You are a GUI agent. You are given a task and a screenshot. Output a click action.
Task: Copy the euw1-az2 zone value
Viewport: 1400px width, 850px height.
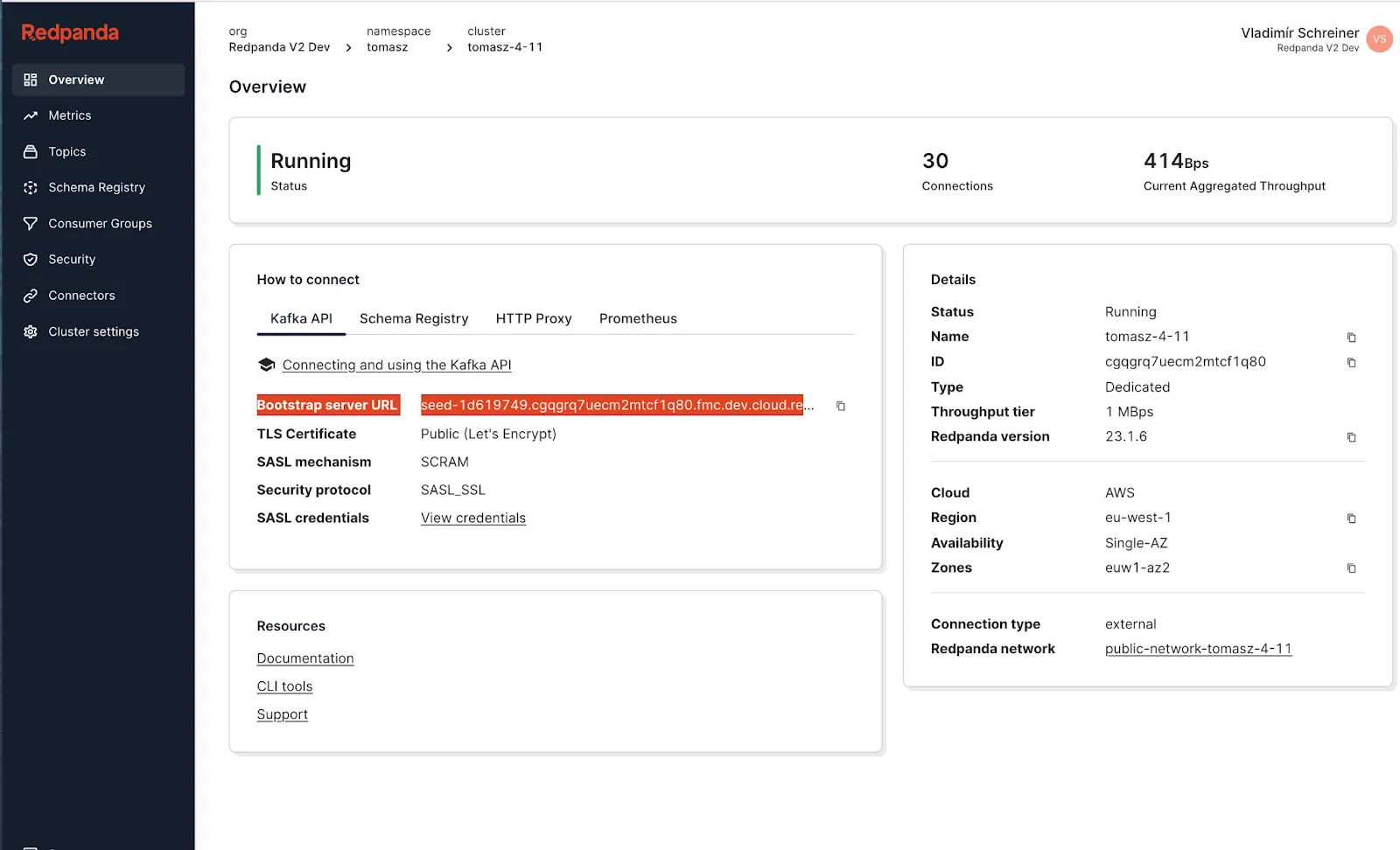pos(1352,568)
